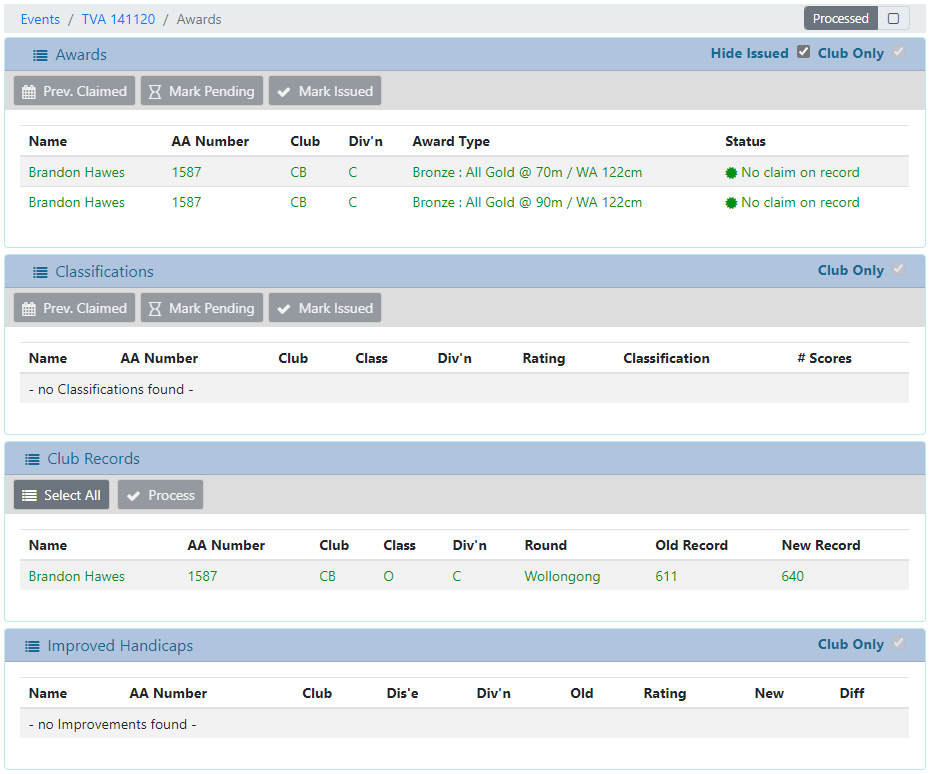Click the New Record column header
Viewport: 932px width, 774px height.
click(x=821, y=546)
